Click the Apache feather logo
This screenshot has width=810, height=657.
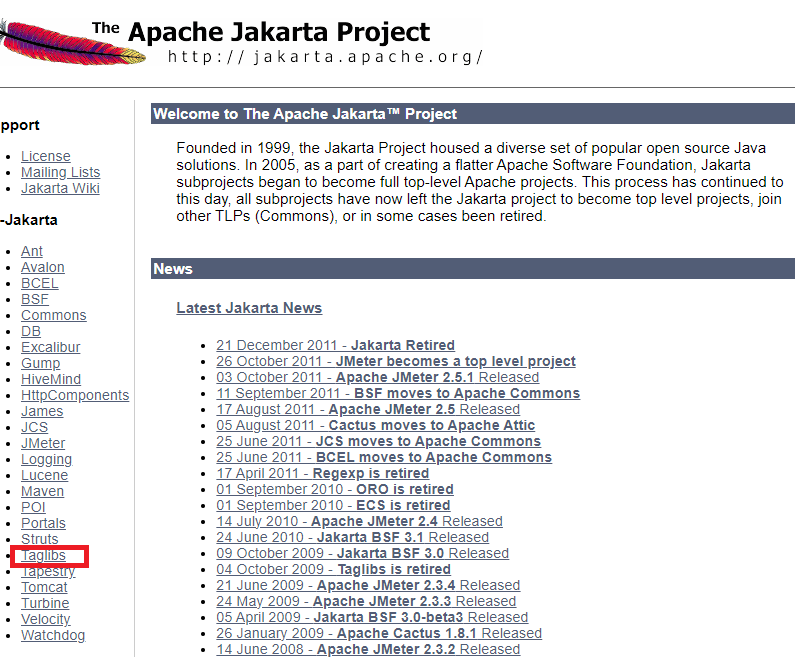pyautogui.click(x=72, y=42)
